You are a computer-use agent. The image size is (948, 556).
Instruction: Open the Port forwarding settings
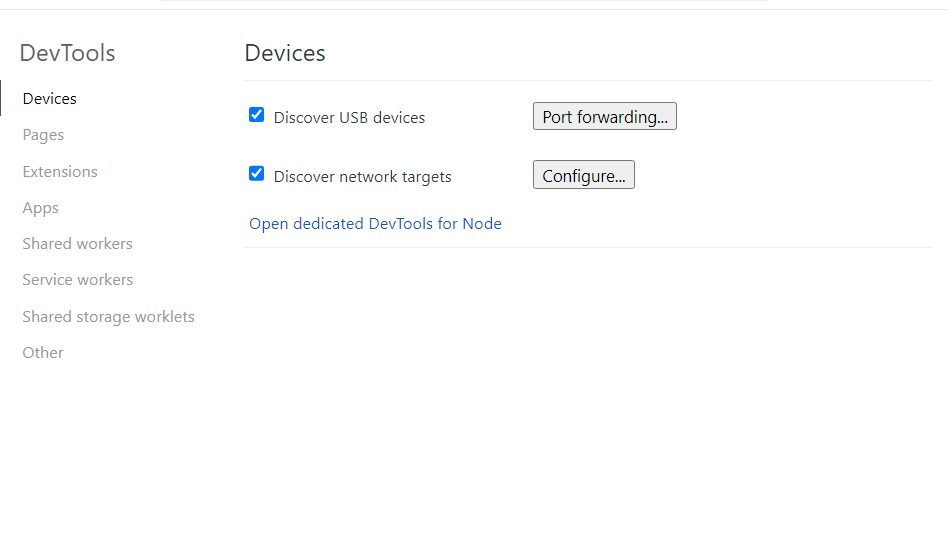point(605,116)
